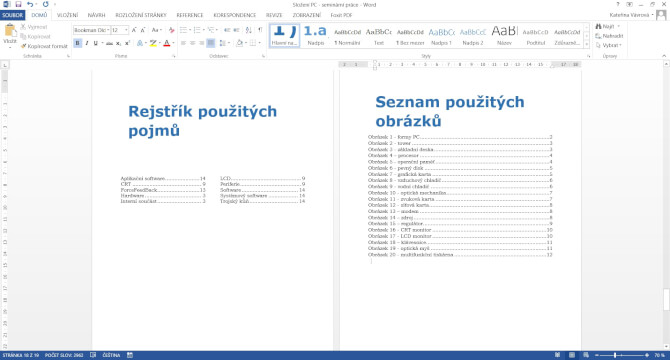670x360 pixels.
Task: Increase the paragraph indent
Action: tap(236, 30)
